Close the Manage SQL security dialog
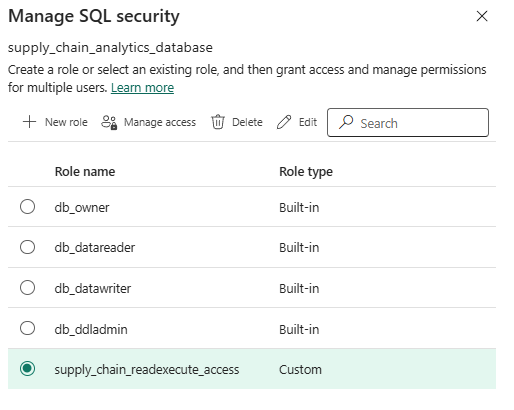 point(482,16)
